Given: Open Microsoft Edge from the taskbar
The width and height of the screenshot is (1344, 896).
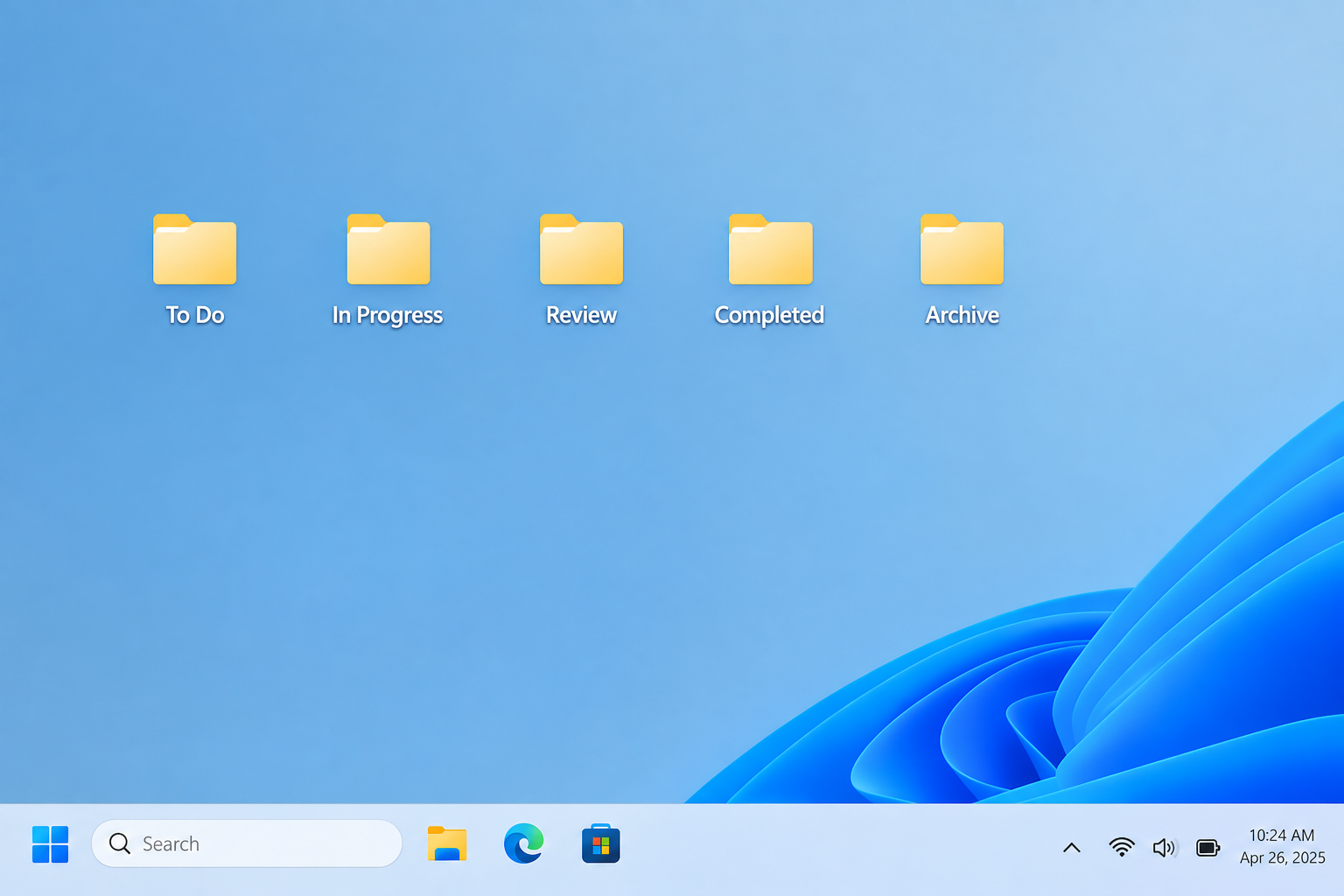Looking at the screenshot, I should tap(524, 843).
